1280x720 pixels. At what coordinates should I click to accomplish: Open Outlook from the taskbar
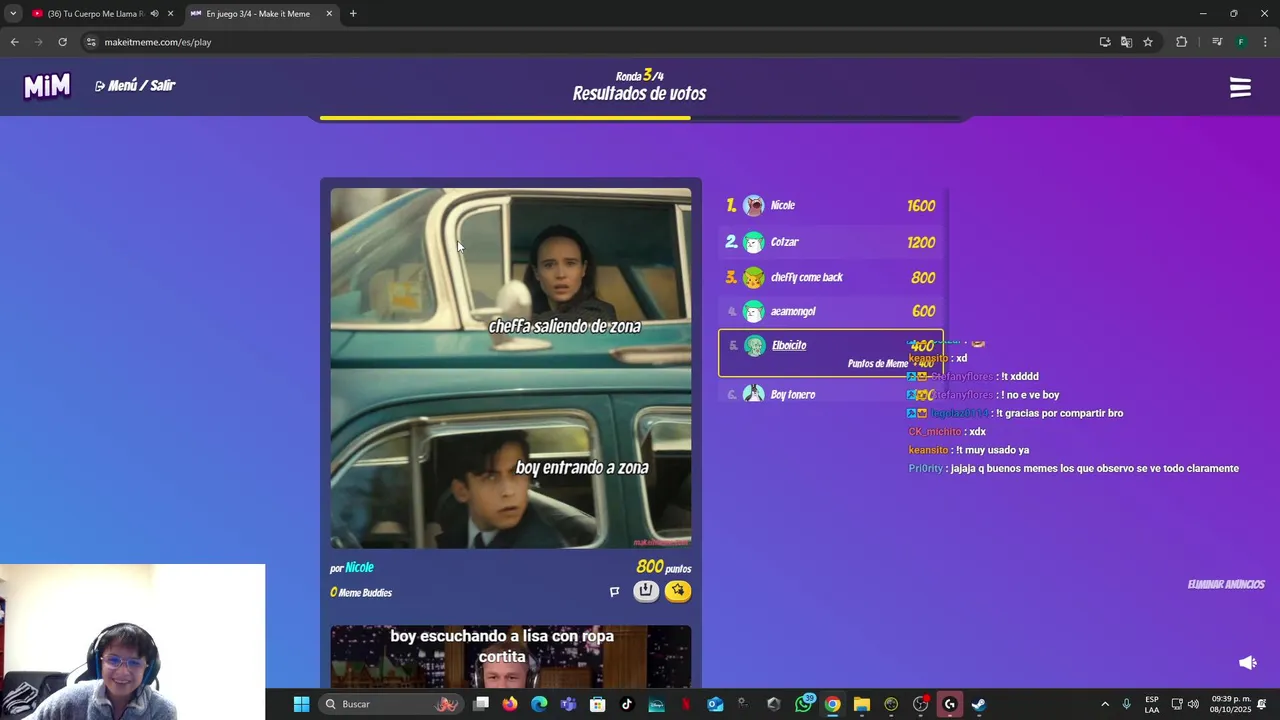coord(715,704)
